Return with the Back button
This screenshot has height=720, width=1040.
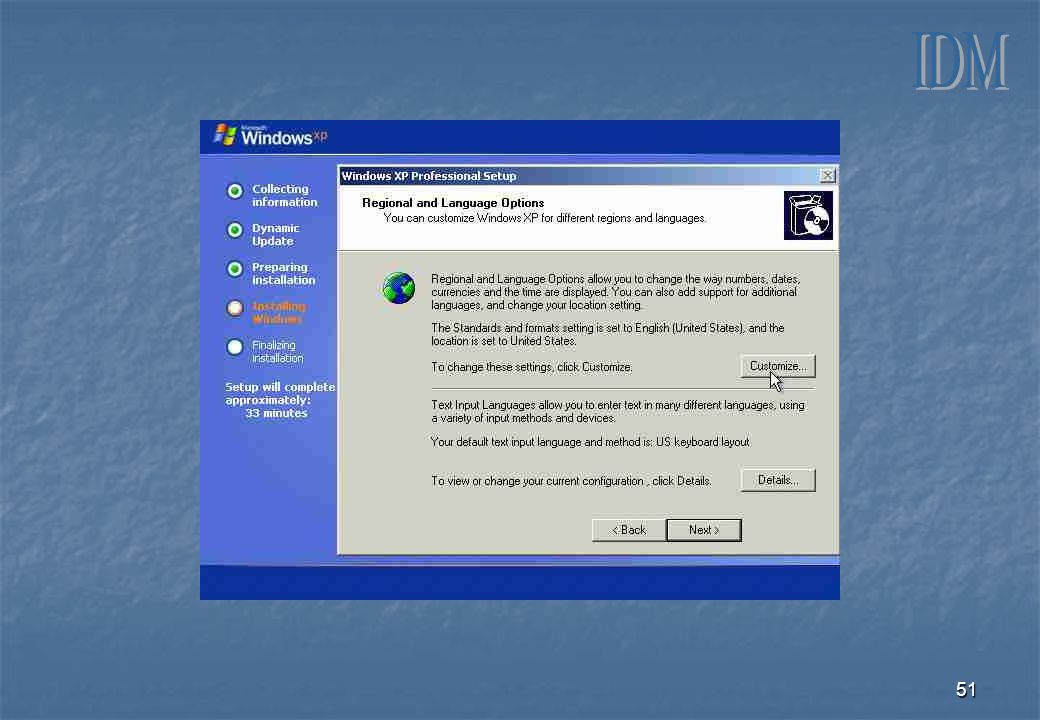[629, 530]
